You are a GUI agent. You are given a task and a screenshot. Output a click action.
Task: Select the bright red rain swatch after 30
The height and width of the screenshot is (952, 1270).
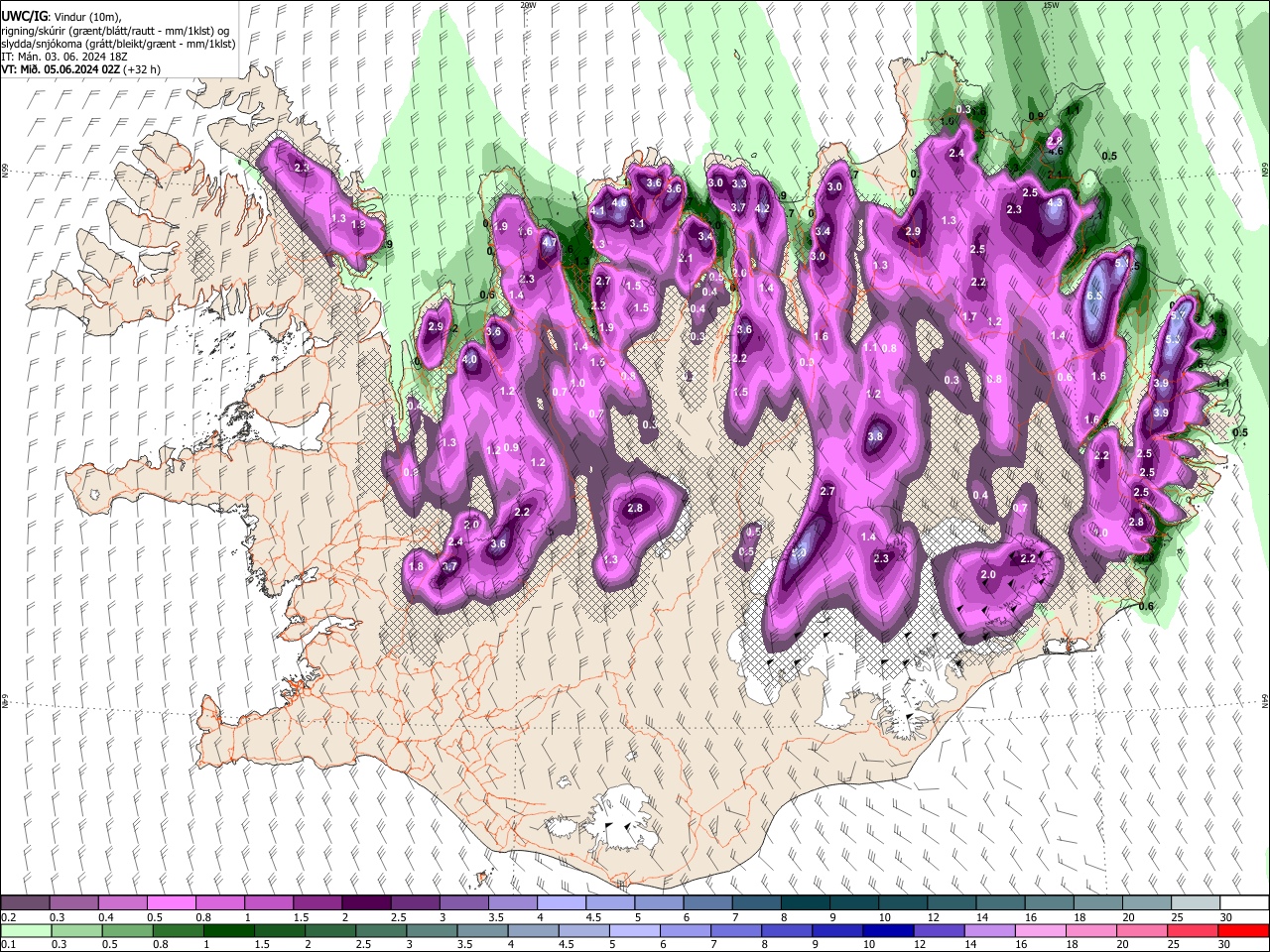[x=1244, y=930]
